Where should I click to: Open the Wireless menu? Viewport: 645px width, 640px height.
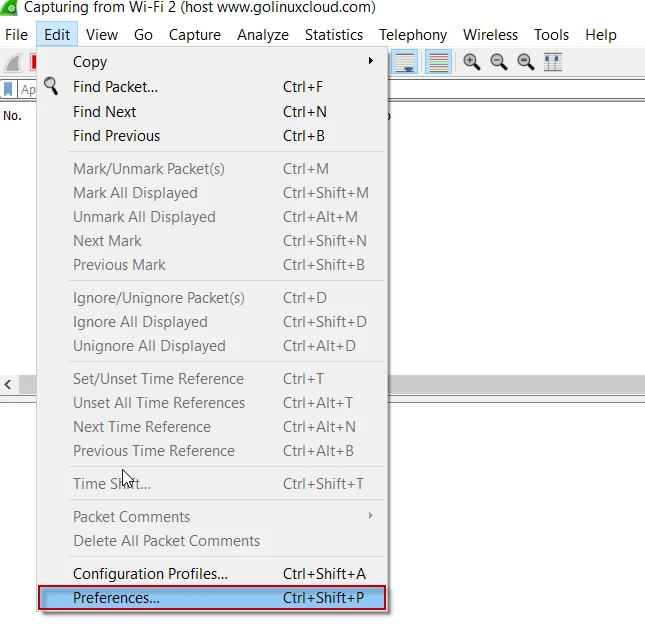pos(490,34)
